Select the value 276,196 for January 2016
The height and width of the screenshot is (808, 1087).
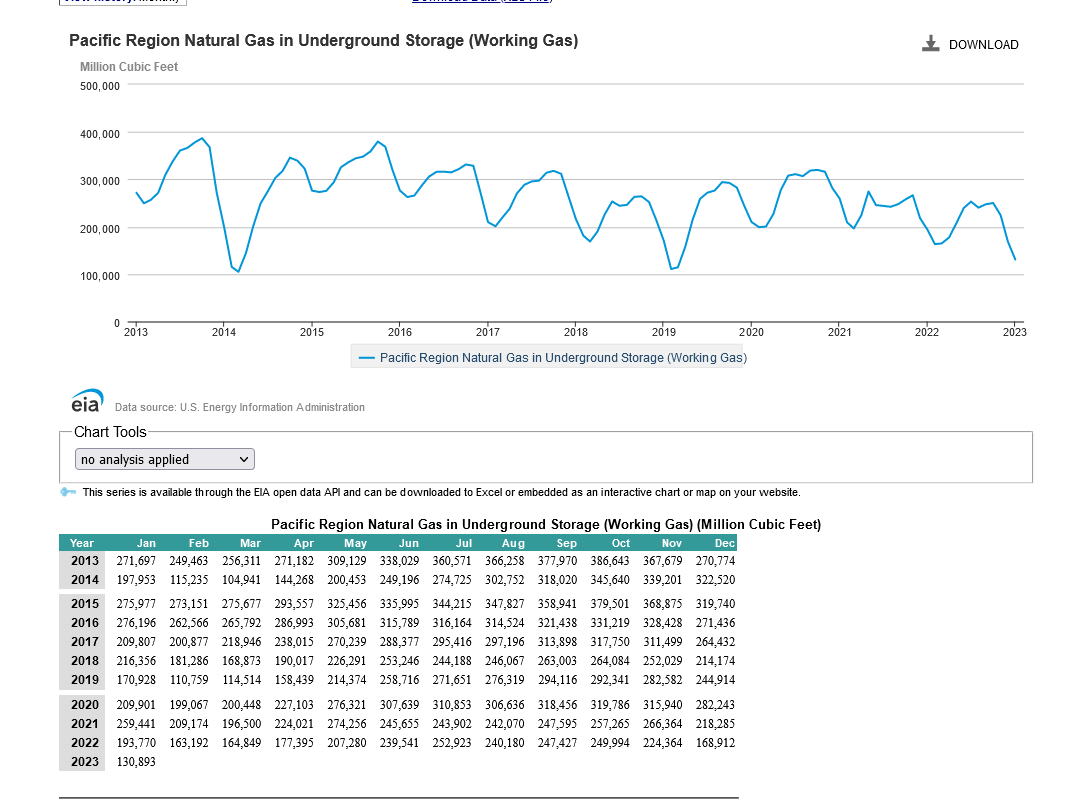(136, 623)
